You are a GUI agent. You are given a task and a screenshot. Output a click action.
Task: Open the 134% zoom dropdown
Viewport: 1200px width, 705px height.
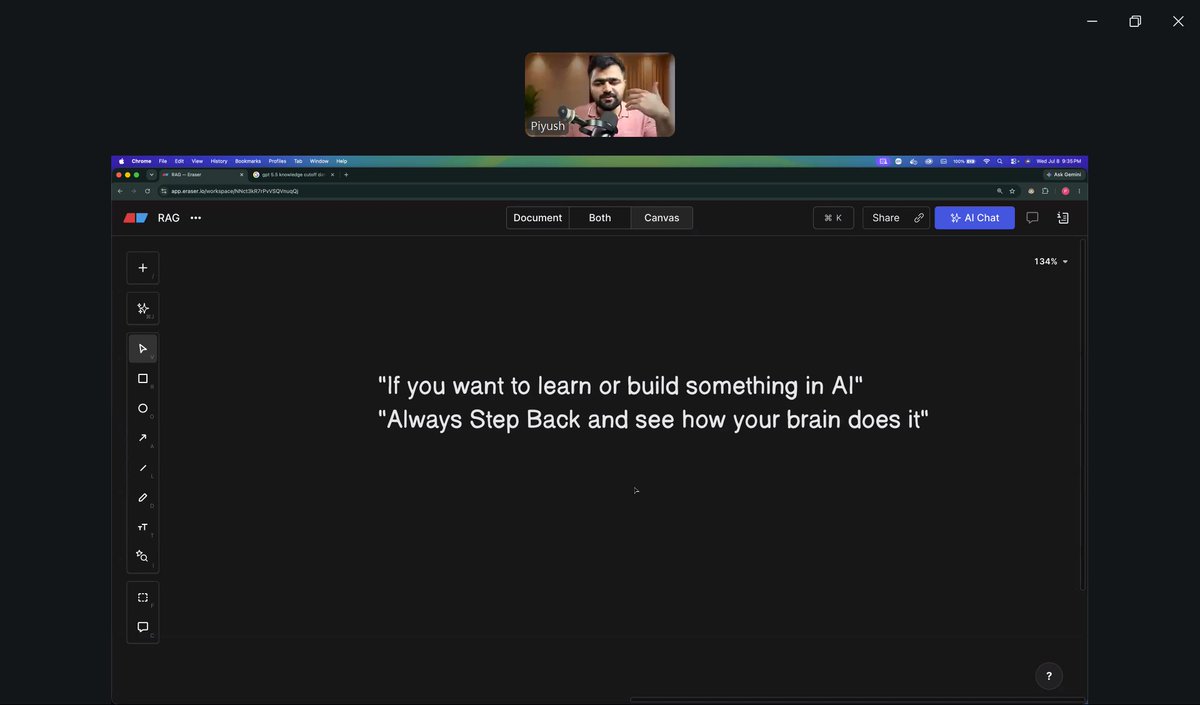(1051, 262)
